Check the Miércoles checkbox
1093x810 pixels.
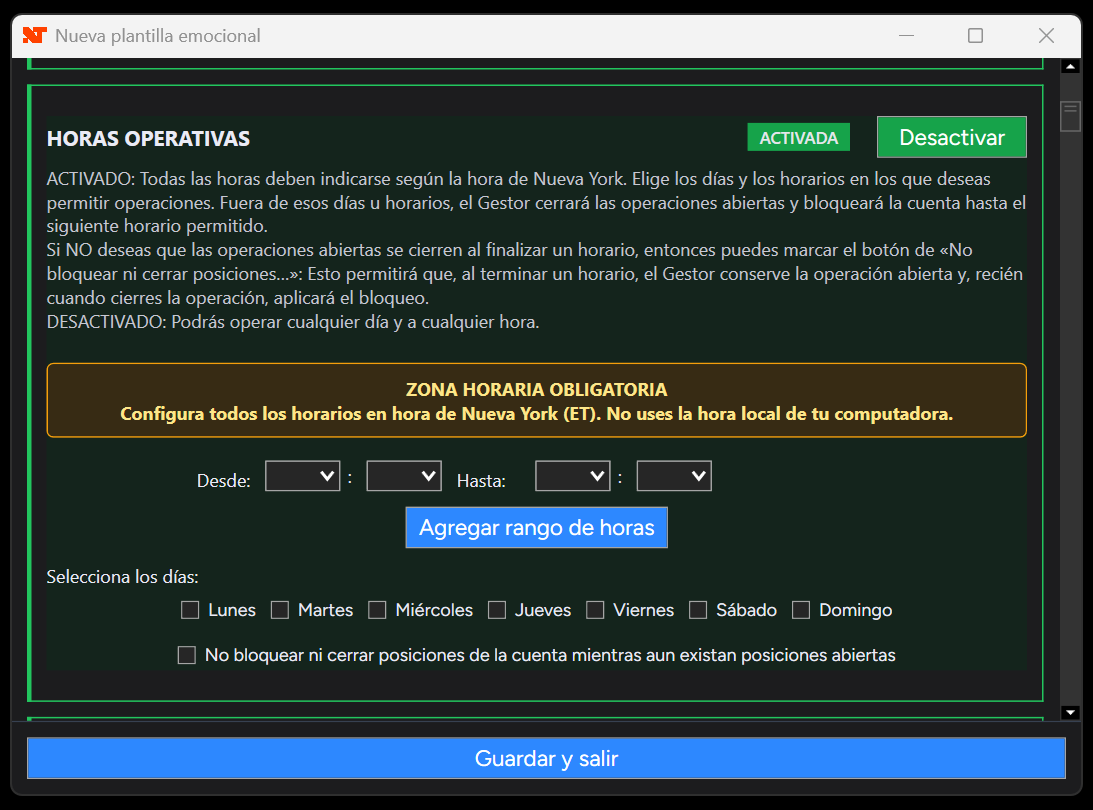[377, 610]
